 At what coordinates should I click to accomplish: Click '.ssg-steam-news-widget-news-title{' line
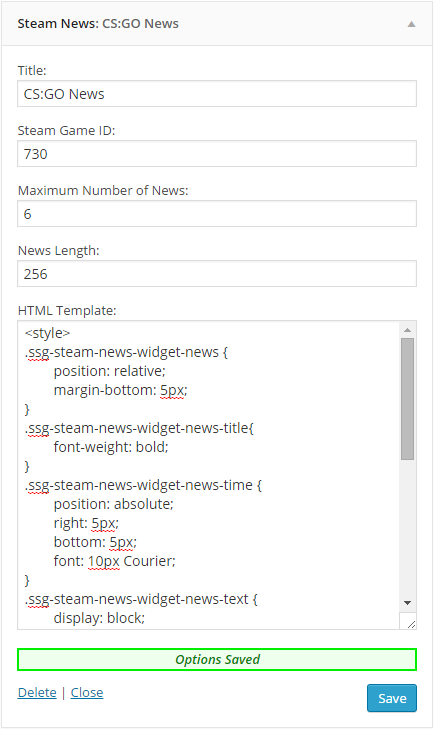139,428
